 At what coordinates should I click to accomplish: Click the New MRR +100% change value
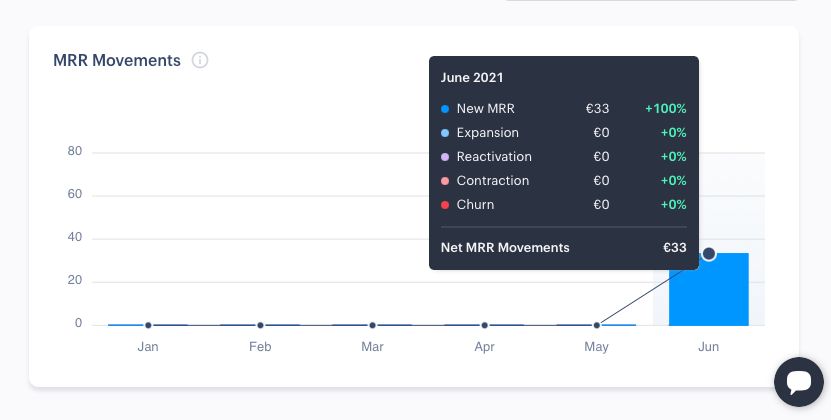(665, 109)
